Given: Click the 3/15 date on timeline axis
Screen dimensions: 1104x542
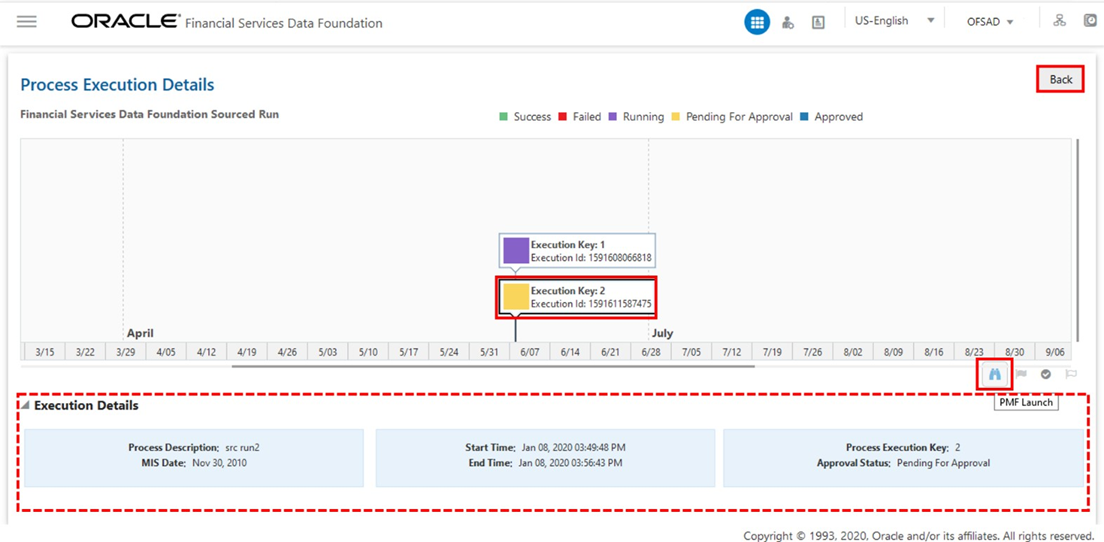Looking at the screenshot, I should coord(44,351).
